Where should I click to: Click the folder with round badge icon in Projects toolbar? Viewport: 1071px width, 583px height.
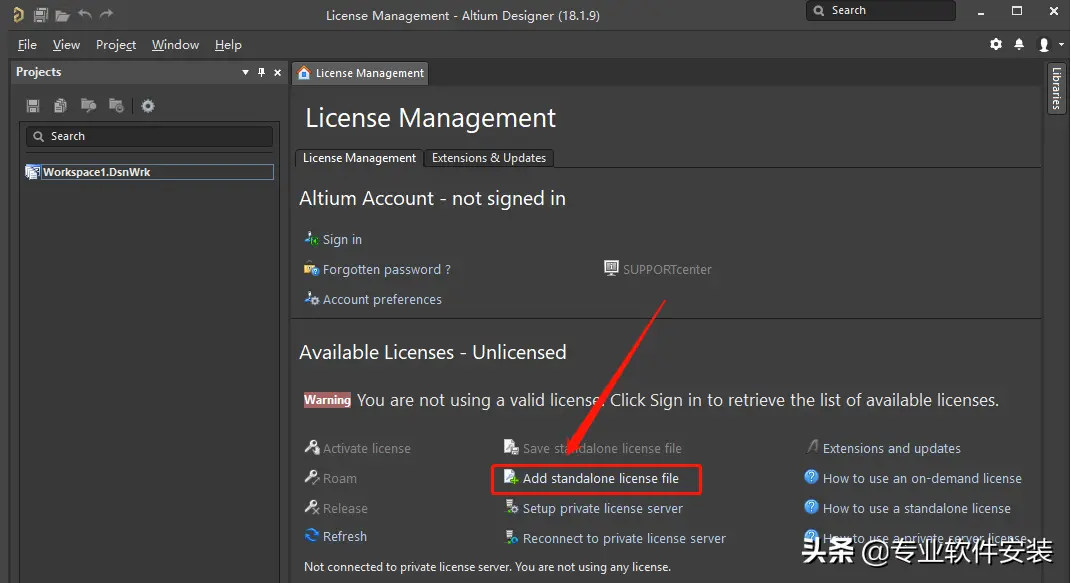pyautogui.click(x=117, y=106)
